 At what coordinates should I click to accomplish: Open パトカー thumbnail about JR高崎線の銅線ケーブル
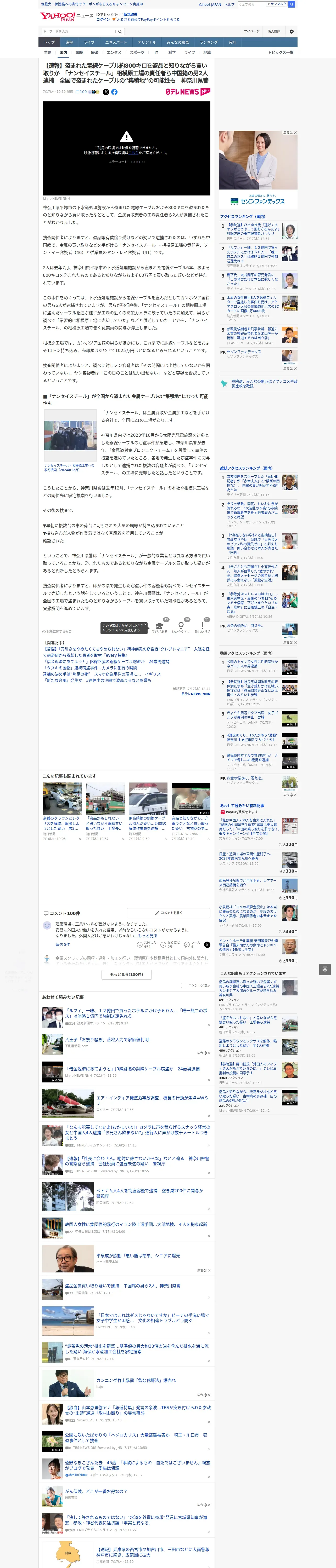coord(148,799)
